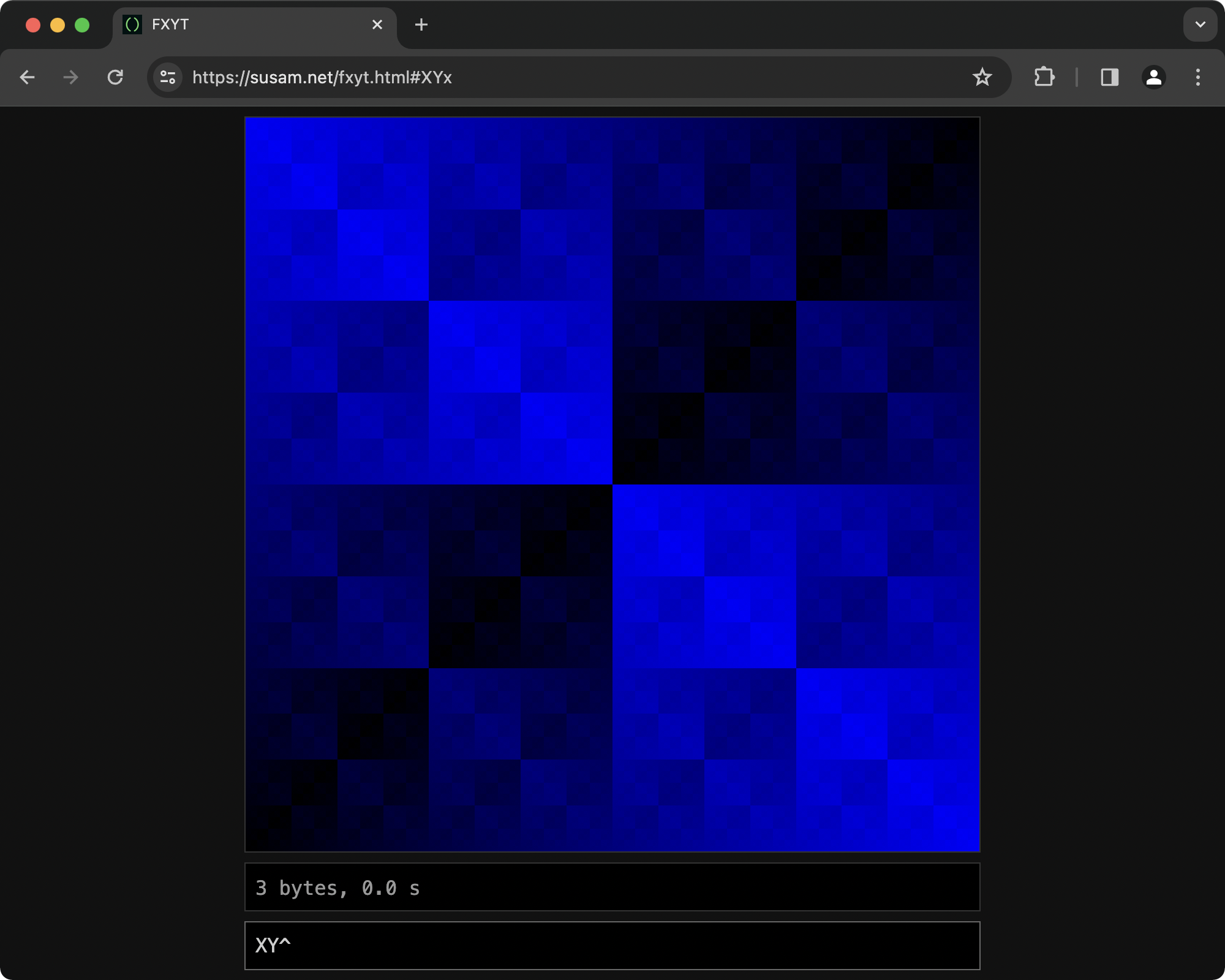Screen dimensions: 1225x980
Task: Open a new tab with the plus
Action: [x=421, y=24]
